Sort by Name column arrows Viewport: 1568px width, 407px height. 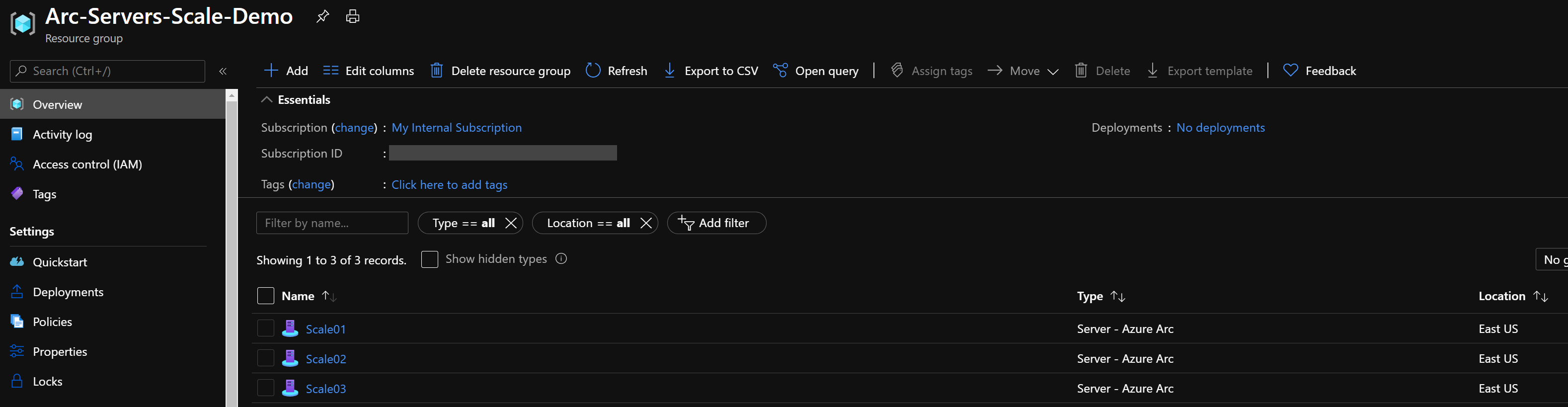coord(329,296)
